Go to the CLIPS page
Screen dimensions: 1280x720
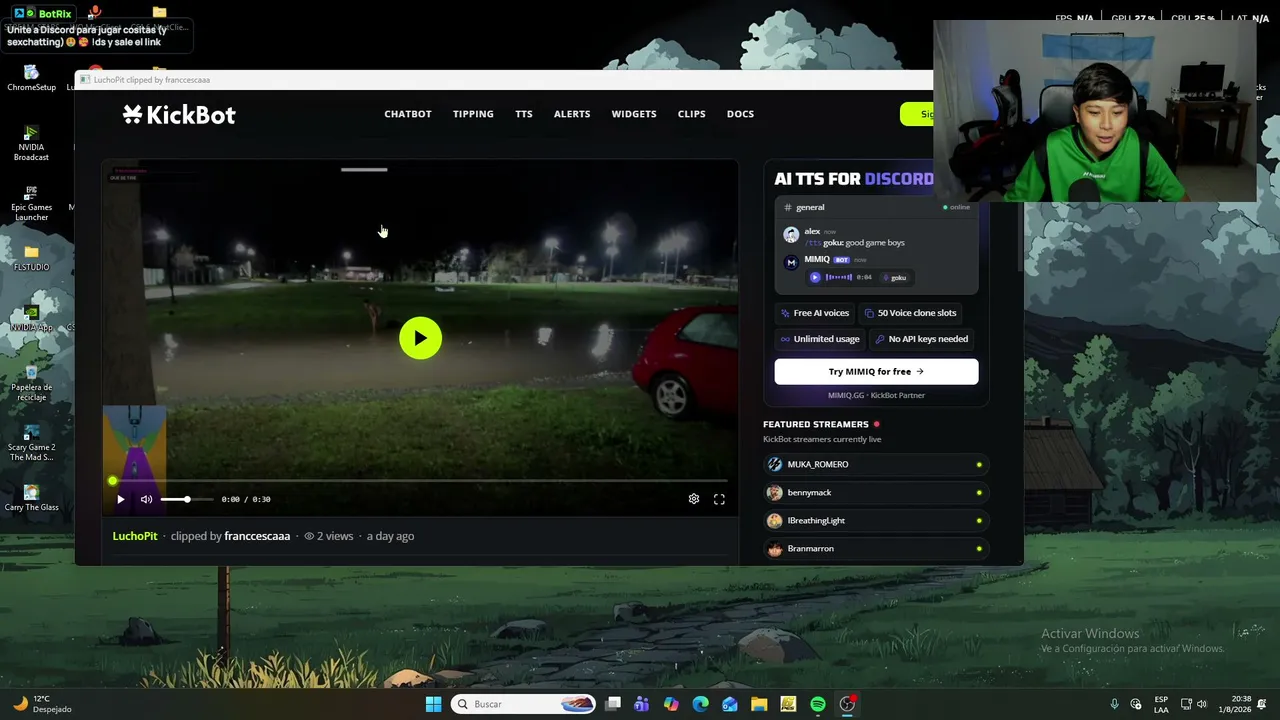[692, 114]
